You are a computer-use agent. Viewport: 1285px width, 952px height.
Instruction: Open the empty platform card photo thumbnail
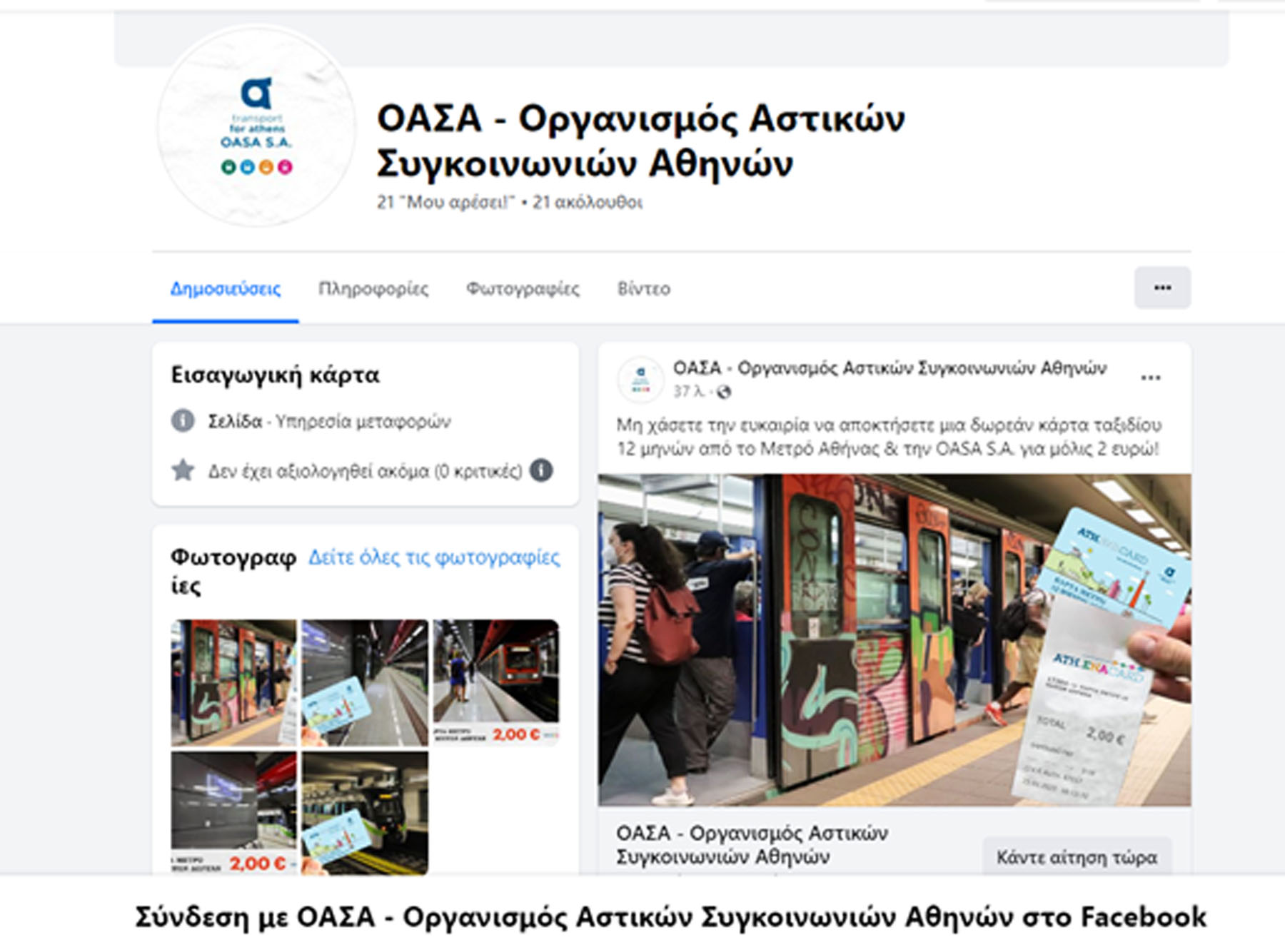(365, 682)
